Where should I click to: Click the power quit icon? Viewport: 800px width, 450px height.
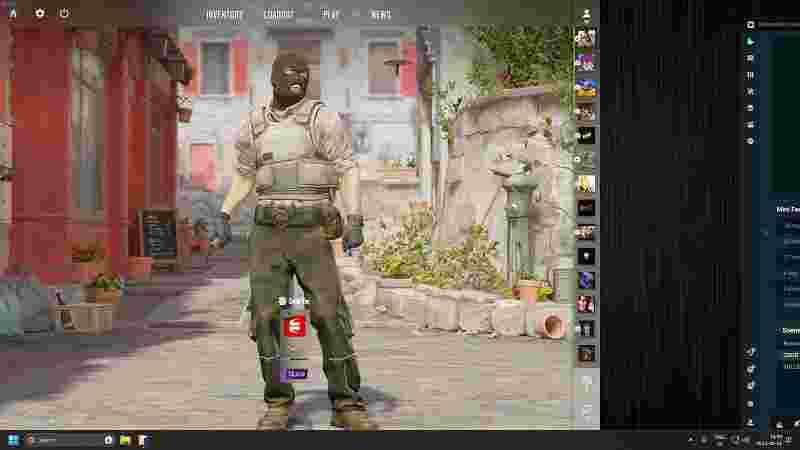[64, 13]
